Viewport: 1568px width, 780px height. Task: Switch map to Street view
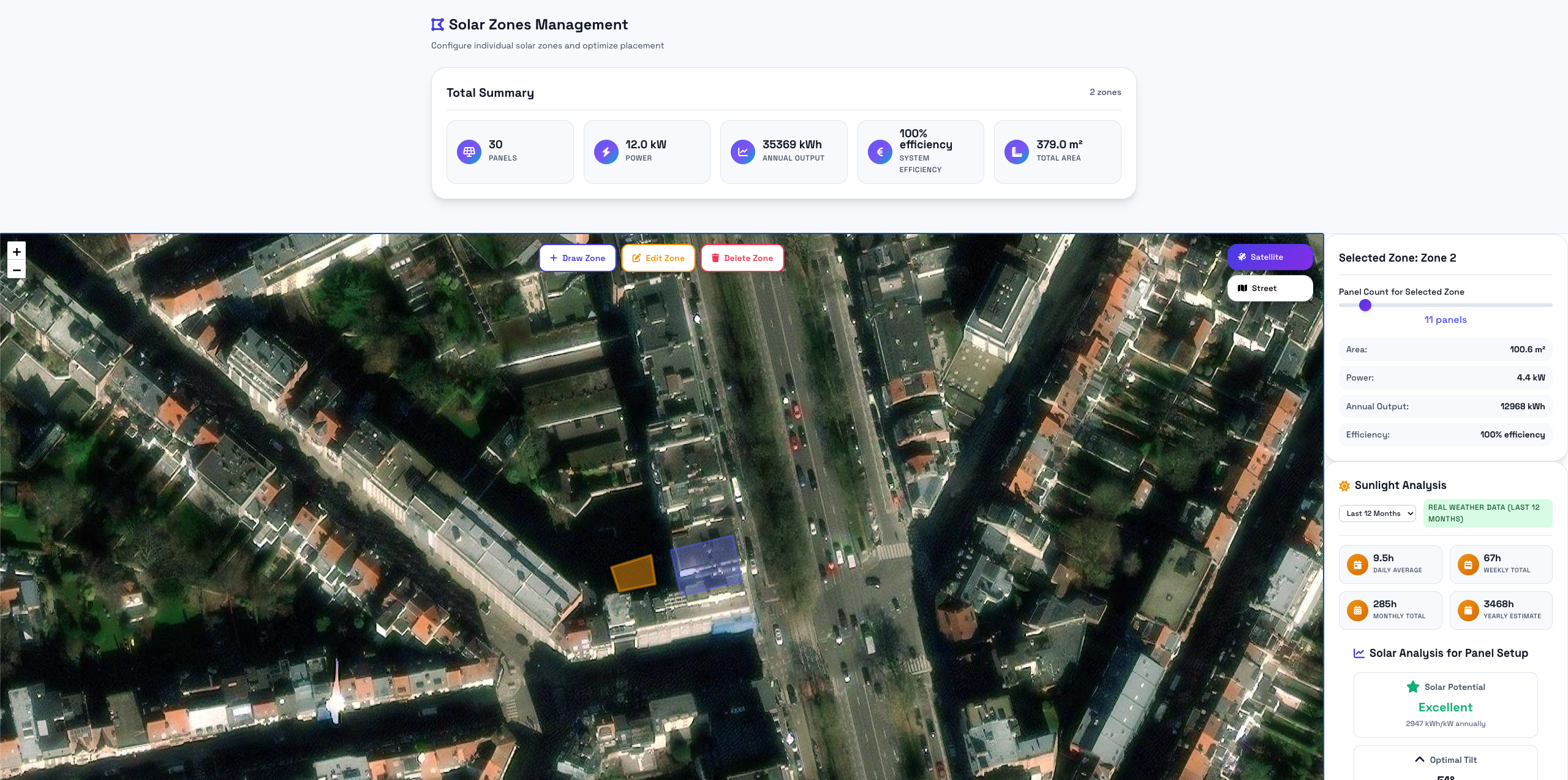(x=1269, y=289)
